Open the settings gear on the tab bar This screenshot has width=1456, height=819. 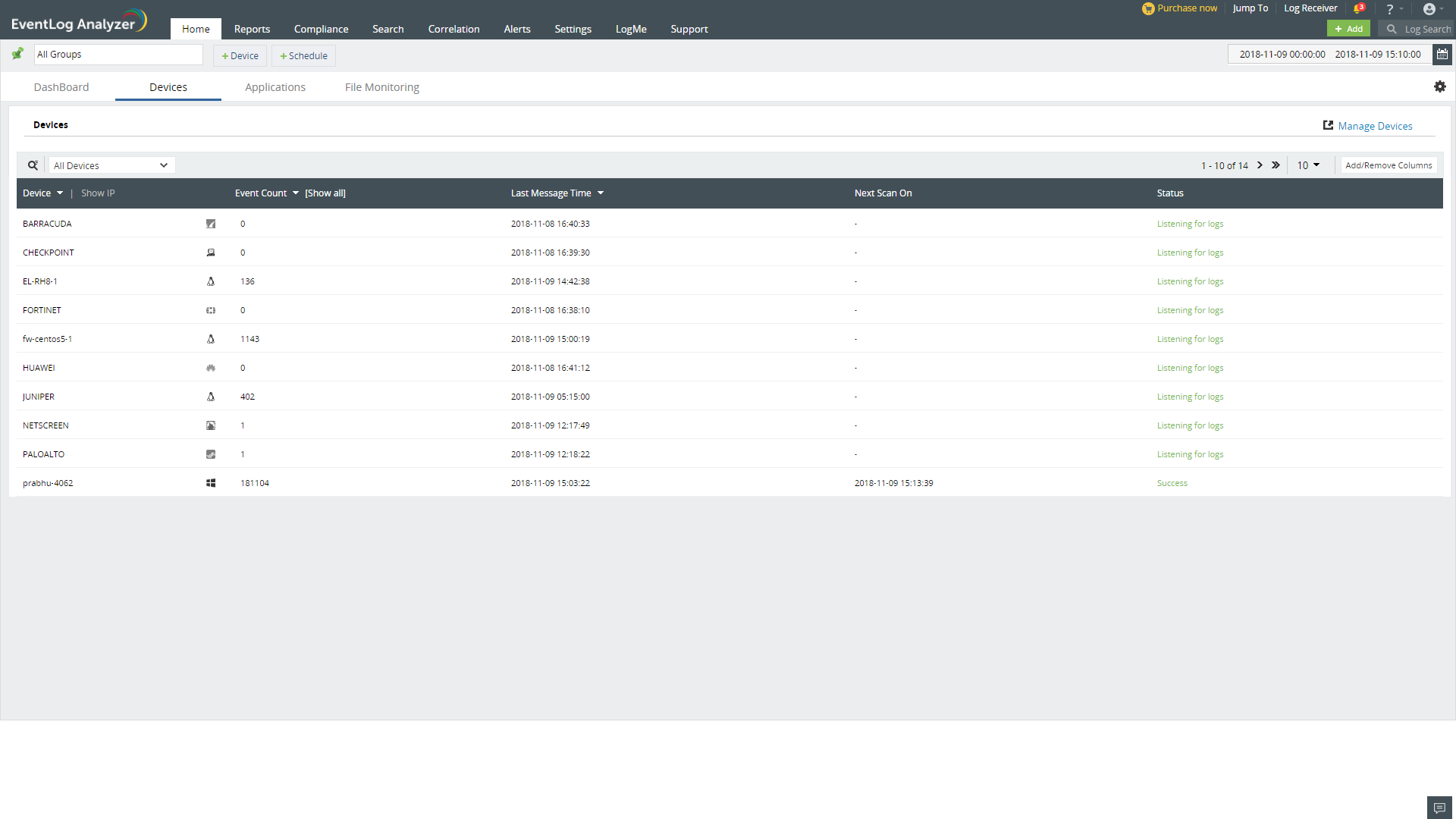coord(1439,86)
